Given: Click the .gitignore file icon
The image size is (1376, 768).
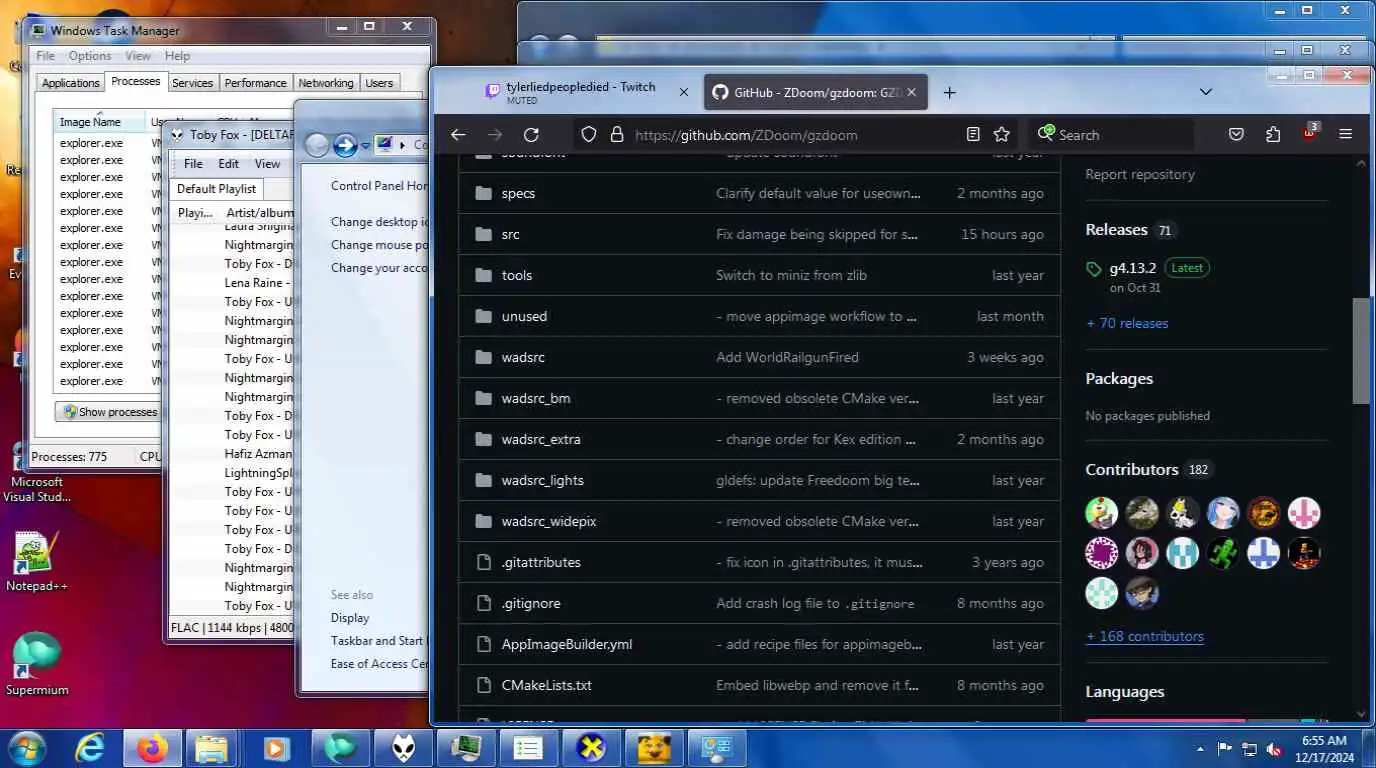Looking at the screenshot, I should pos(484,603).
